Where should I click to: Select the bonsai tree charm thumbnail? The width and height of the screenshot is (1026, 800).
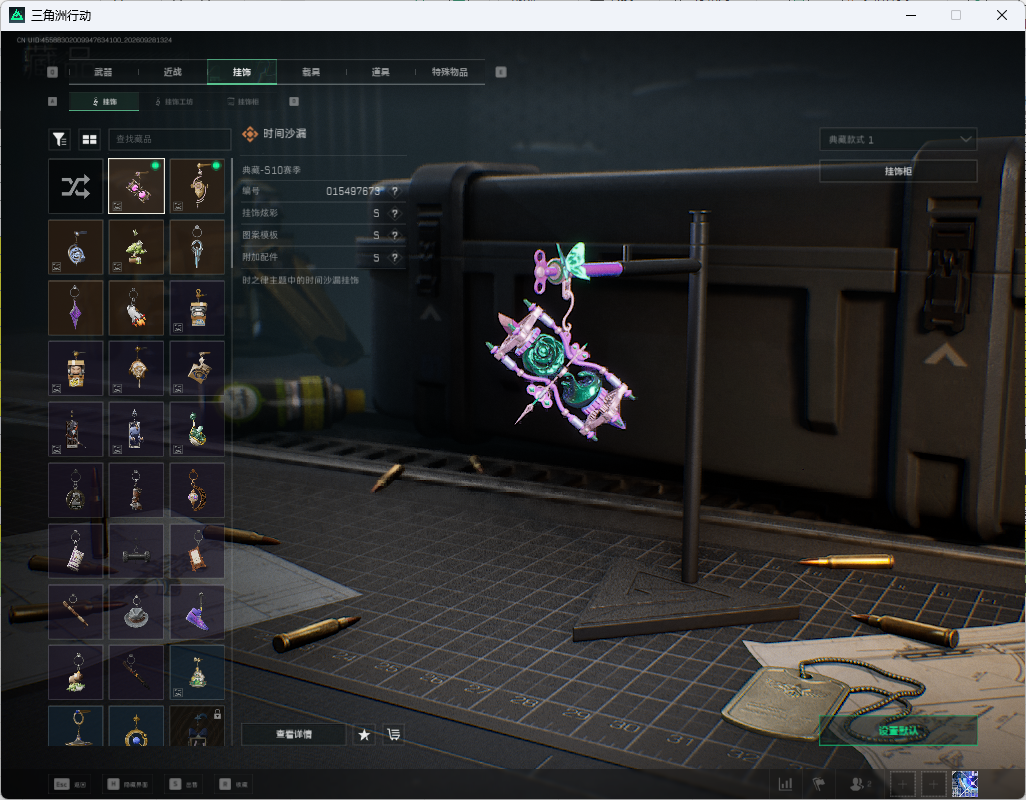click(136, 247)
